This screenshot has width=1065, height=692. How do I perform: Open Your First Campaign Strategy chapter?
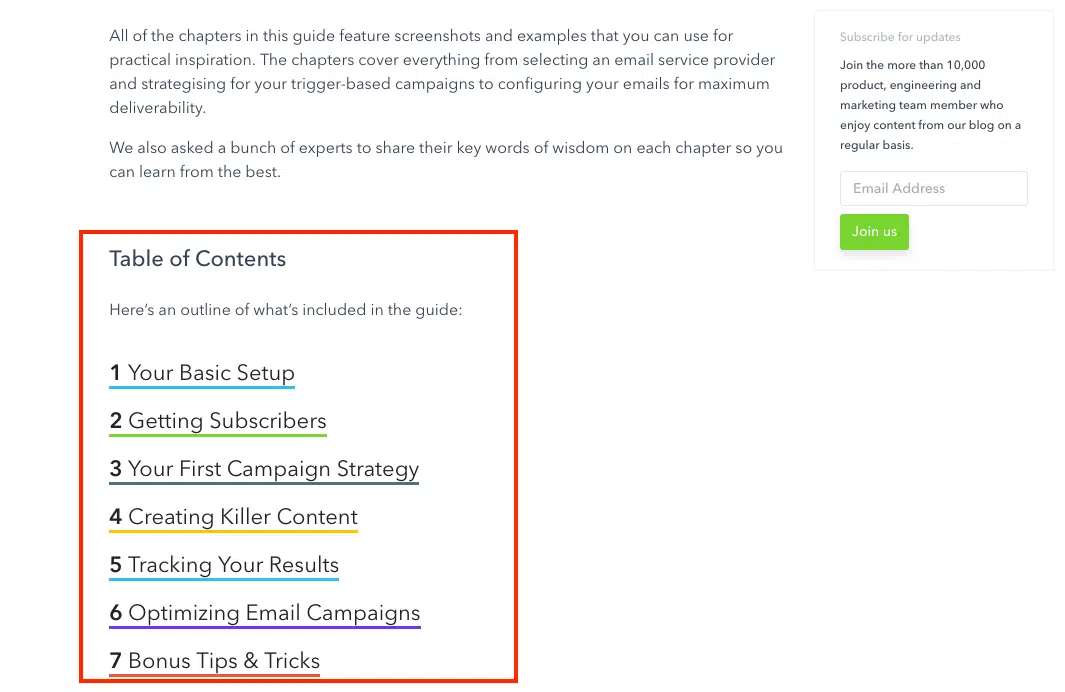coord(264,469)
